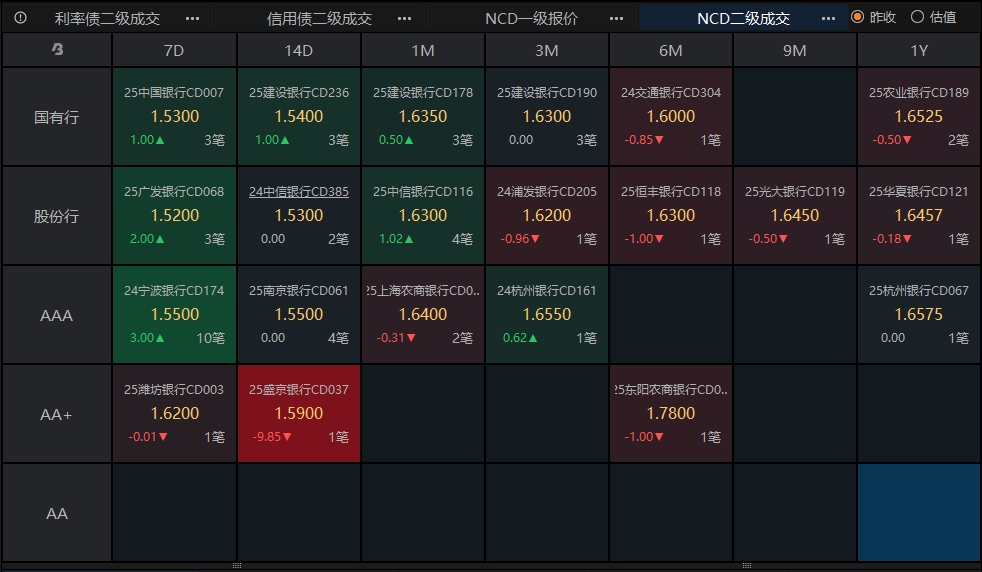Click the 3M column header
Viewport: 982px width, 572px height.
(x=547, y=50)
